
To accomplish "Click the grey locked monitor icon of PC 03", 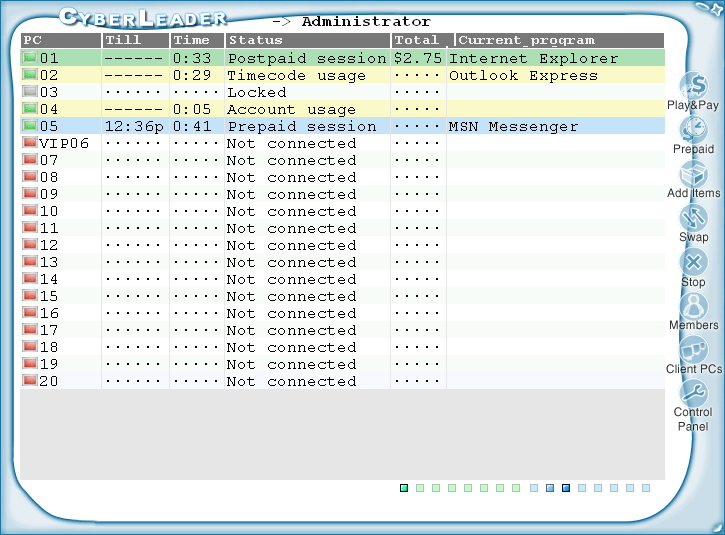I will click(x=30, y=91).
